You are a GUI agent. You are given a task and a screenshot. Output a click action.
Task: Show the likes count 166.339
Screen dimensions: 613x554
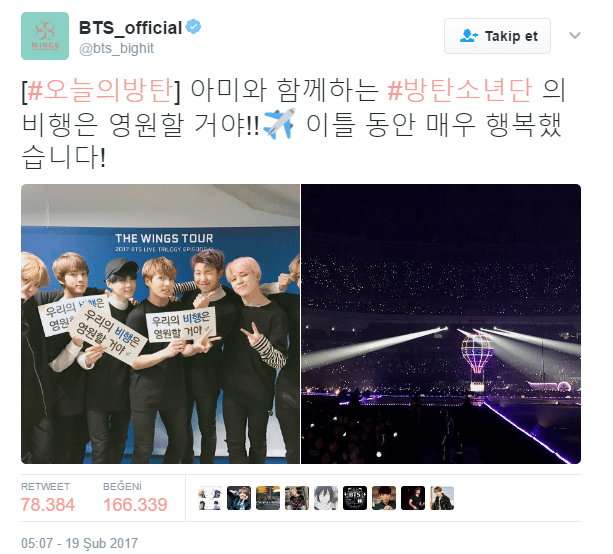point(135,504)
